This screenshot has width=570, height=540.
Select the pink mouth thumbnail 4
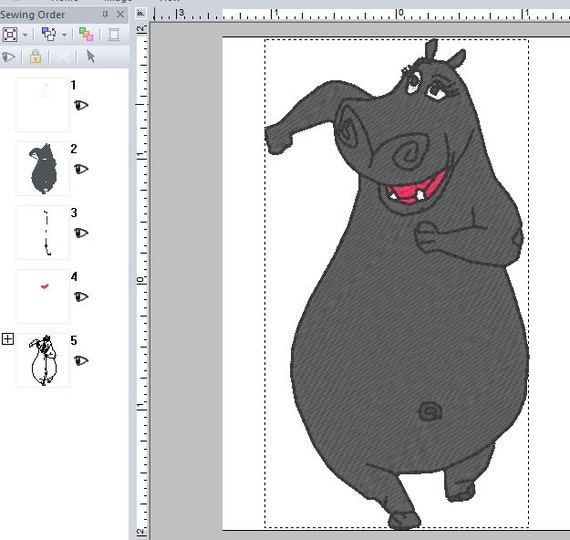(x=43, y=296)
